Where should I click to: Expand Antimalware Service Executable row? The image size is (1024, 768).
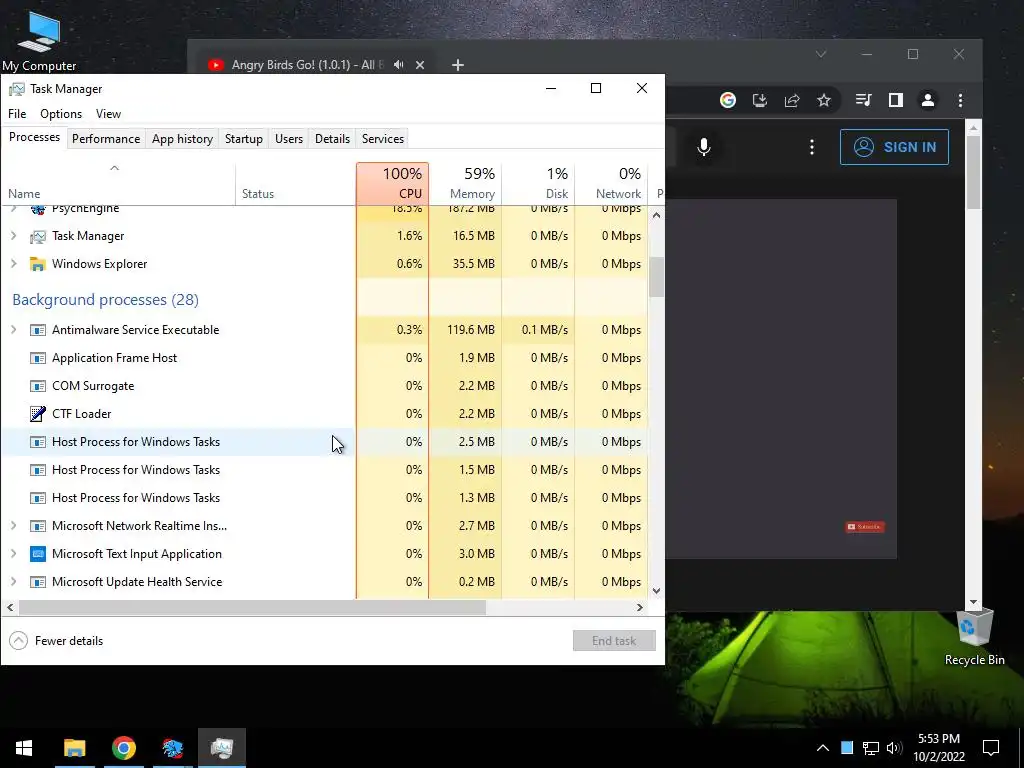tap(13, 330)
